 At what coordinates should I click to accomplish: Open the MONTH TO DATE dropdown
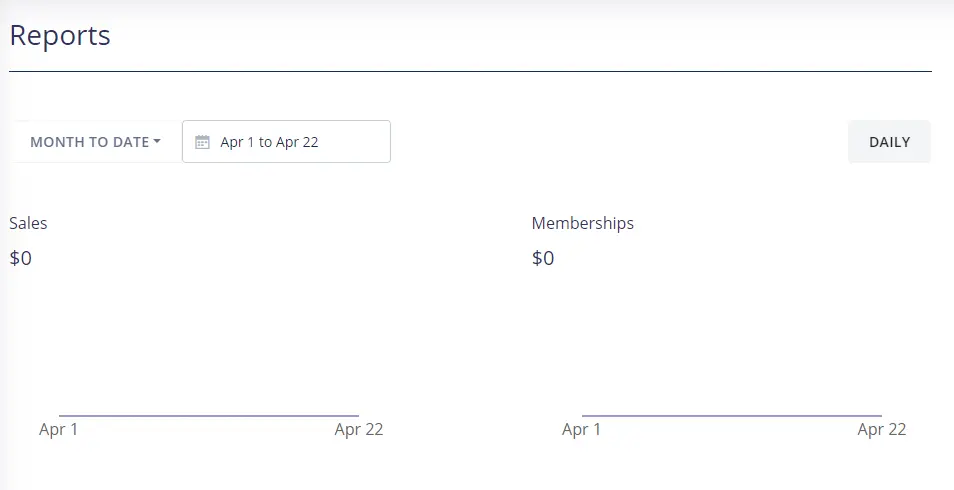[x=95, y=142]
